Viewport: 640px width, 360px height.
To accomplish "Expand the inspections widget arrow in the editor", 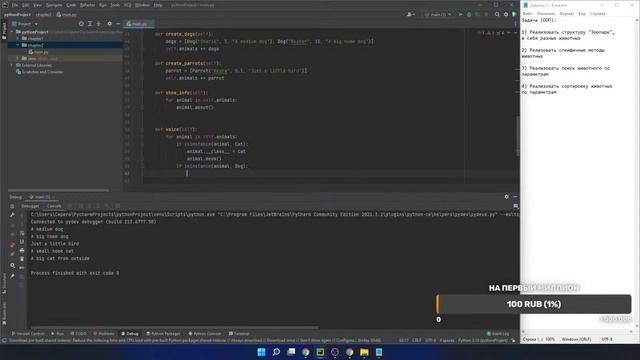I will coord(515,33).
